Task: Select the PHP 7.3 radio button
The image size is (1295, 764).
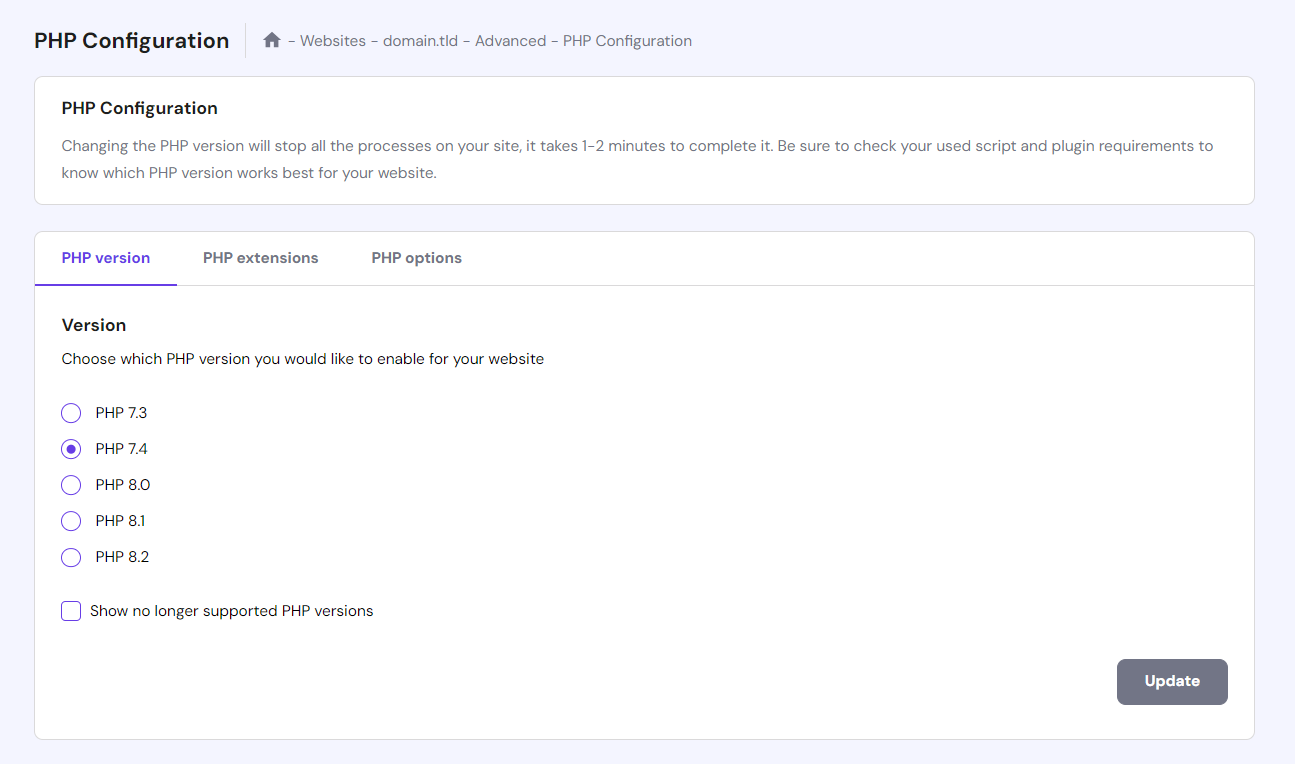Action: click(71, 412)
